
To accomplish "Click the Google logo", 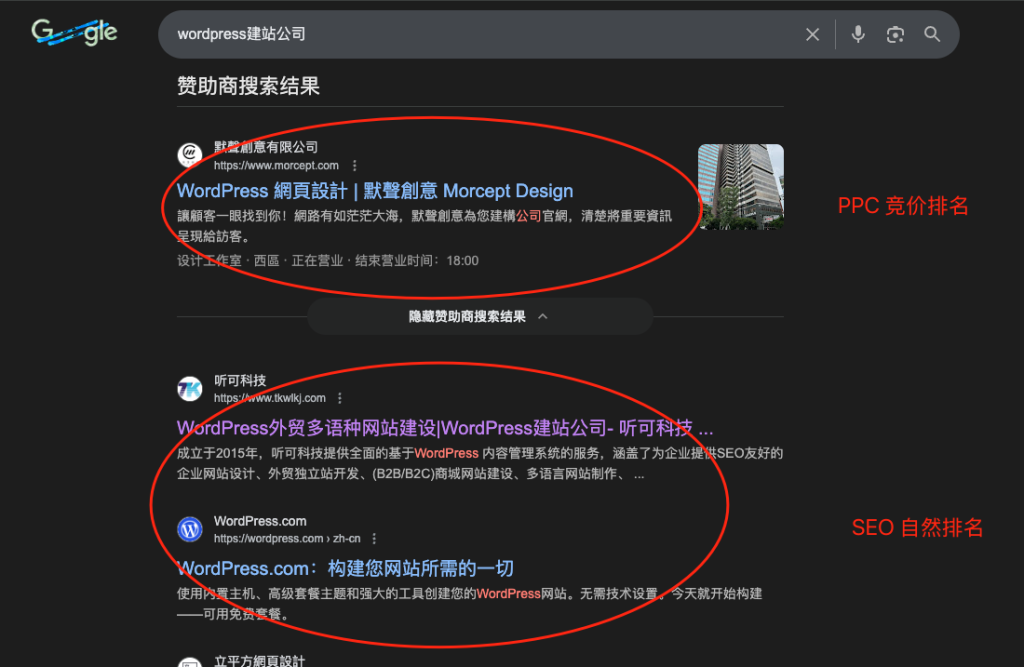I will pos(74,33).
